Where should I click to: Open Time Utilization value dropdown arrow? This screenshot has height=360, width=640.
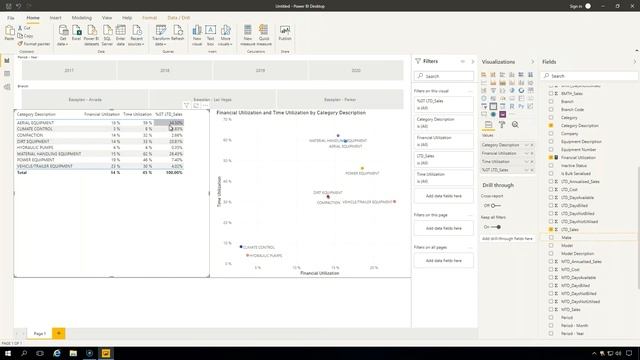click(x=526, y=162)
